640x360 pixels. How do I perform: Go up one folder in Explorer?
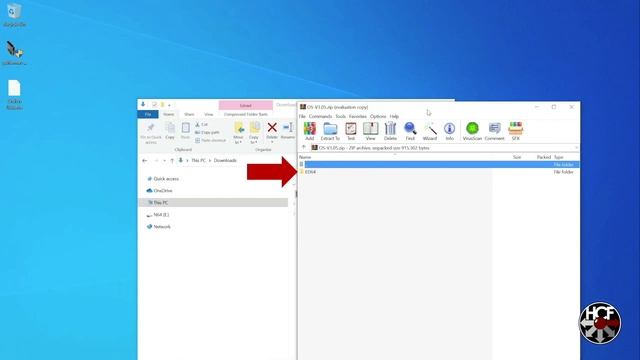(x=172, y=160)
